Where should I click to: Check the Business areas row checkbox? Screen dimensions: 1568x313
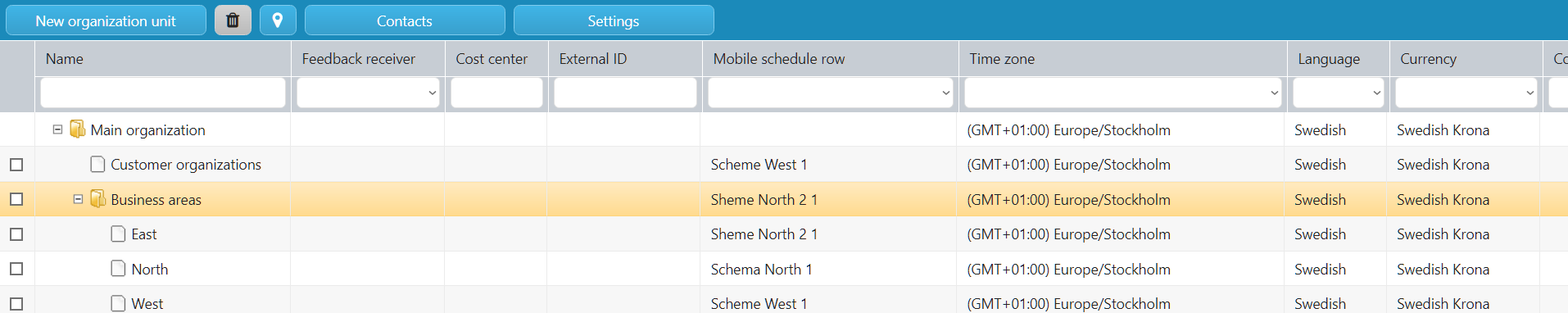coord(16,199)
